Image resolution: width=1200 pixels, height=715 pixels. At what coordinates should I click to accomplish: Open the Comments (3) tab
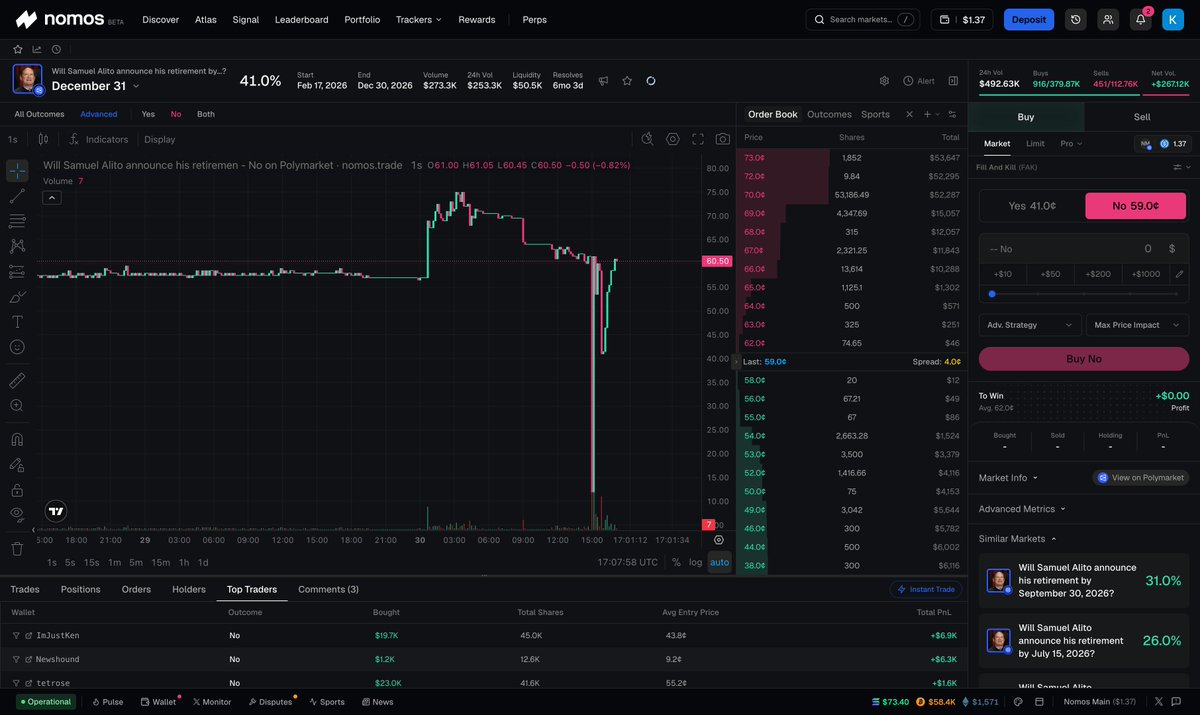pyautogui.click(x=328, y=589)
